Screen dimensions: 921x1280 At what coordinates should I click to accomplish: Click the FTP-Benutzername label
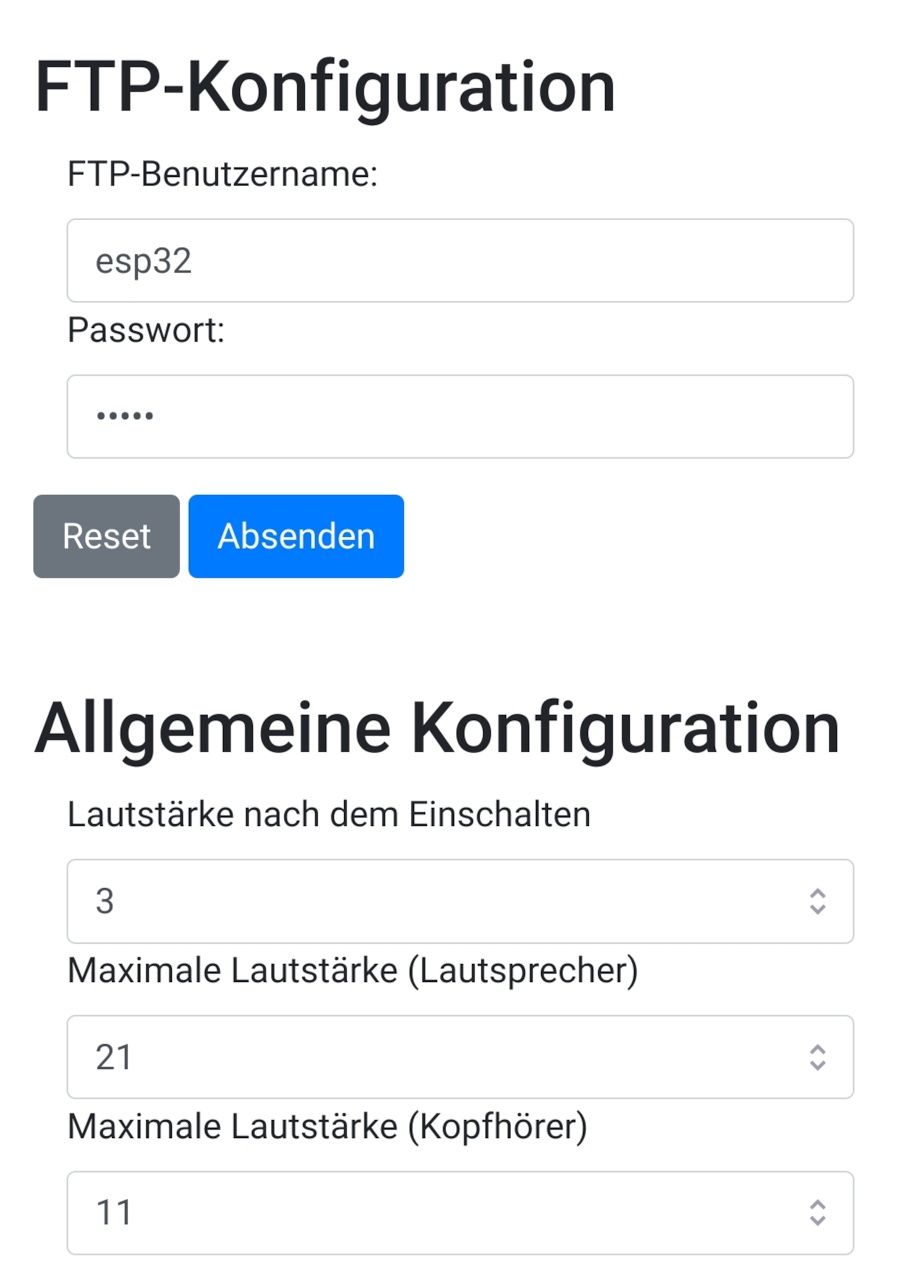[223, 175]
